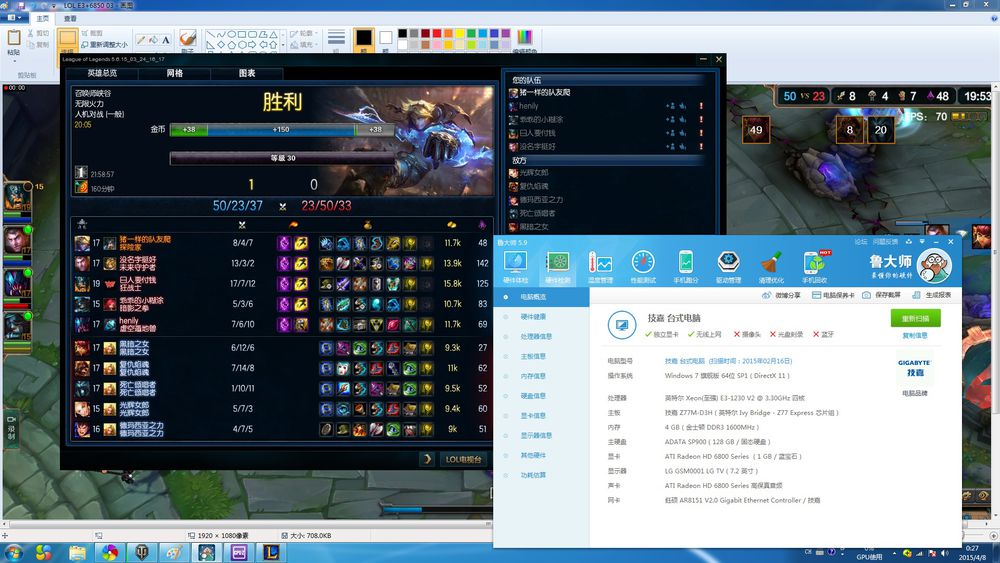Click 编辑颜色 rainbow icon in Paint
The height and width of the screenshot is (563, 1000).
pyautogui.click(x=524, y=38)
